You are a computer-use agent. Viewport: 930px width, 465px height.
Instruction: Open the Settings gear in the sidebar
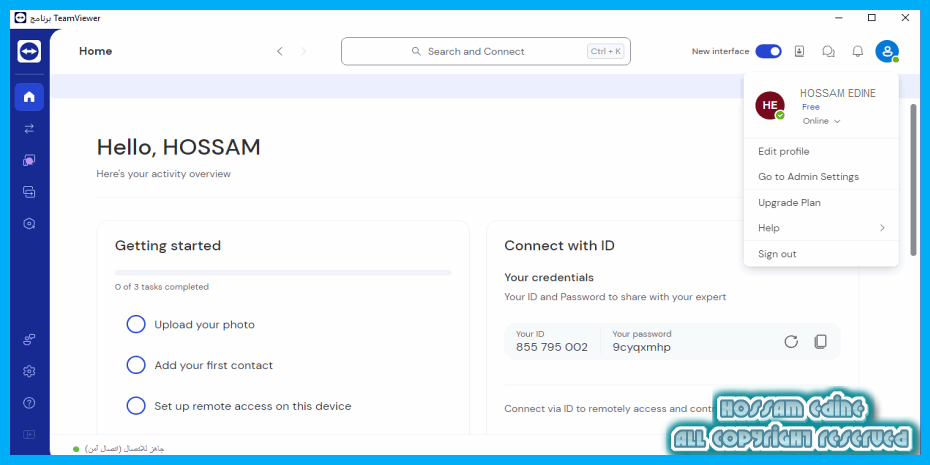[x=29, y=371]
